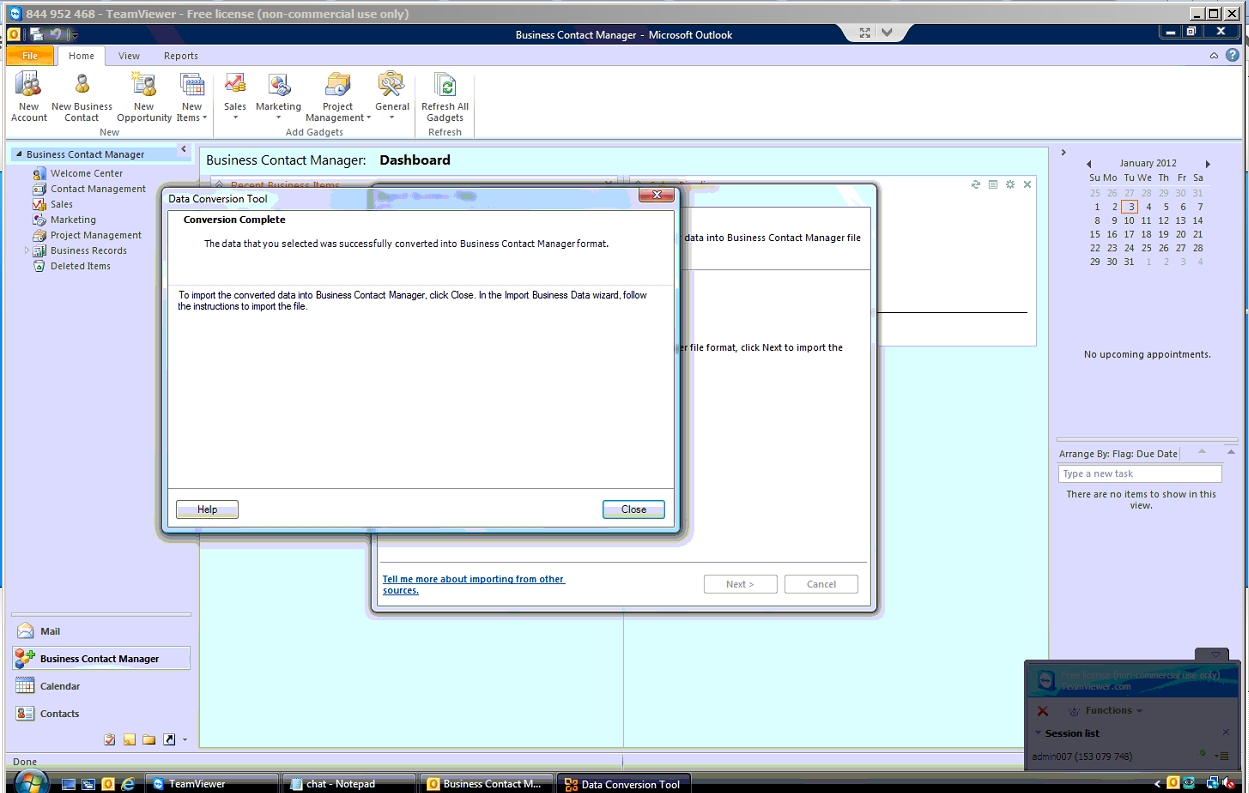Expand Project Management gadgets menu
The height and width of the screenshot is (793, 1249).
(x=338, y=97)
